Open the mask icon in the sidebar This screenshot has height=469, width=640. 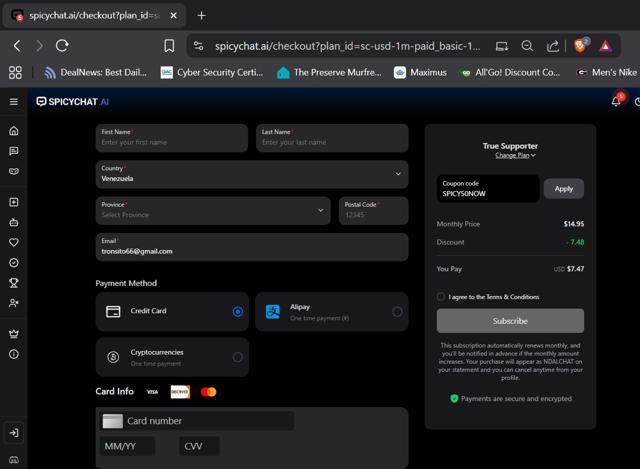coord(14,171)
